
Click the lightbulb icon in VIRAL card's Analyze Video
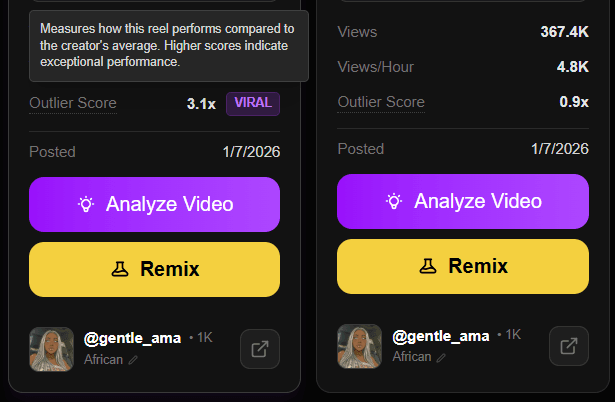click(86, 204)
